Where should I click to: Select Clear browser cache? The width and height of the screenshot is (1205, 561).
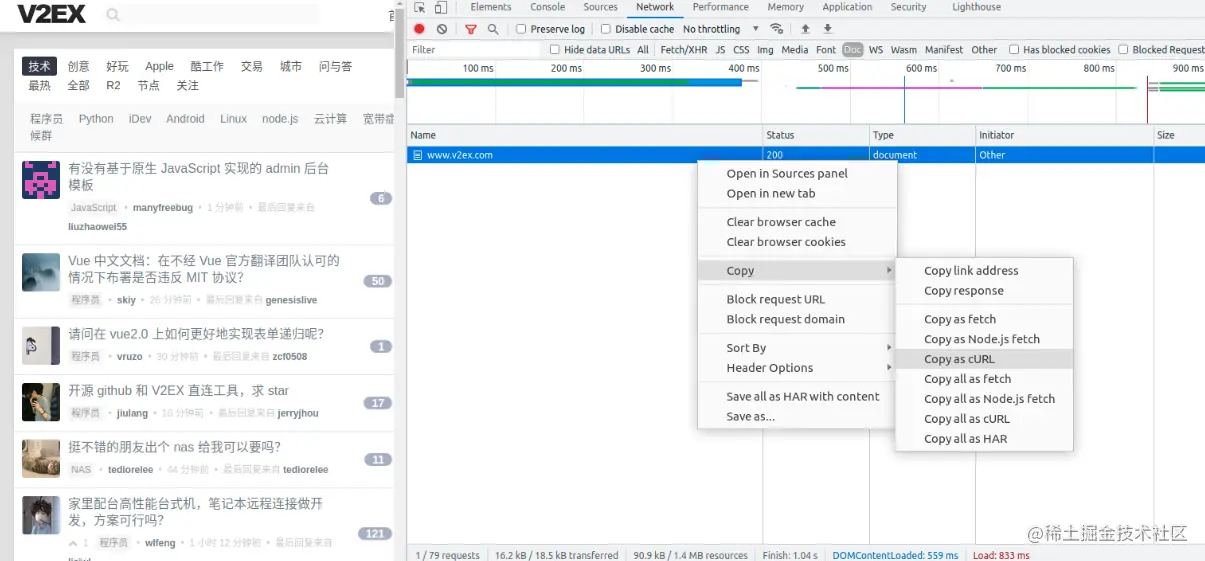797,222
